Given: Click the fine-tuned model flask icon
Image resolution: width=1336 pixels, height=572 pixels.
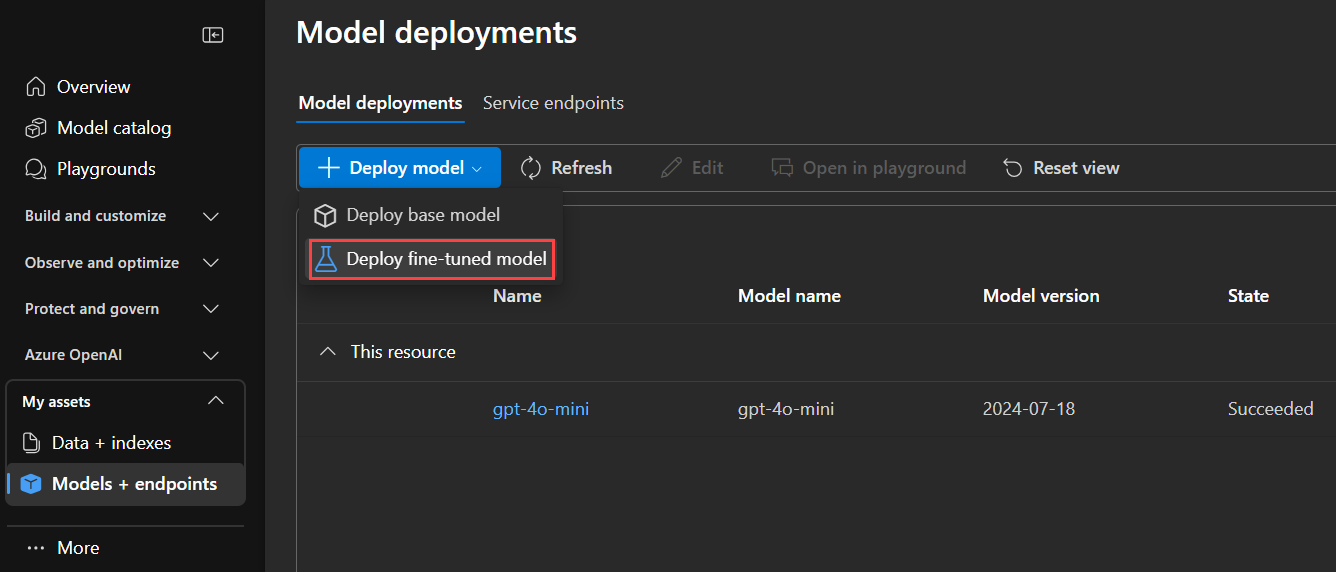Looking at the screenshot, I should click(326, 259).
